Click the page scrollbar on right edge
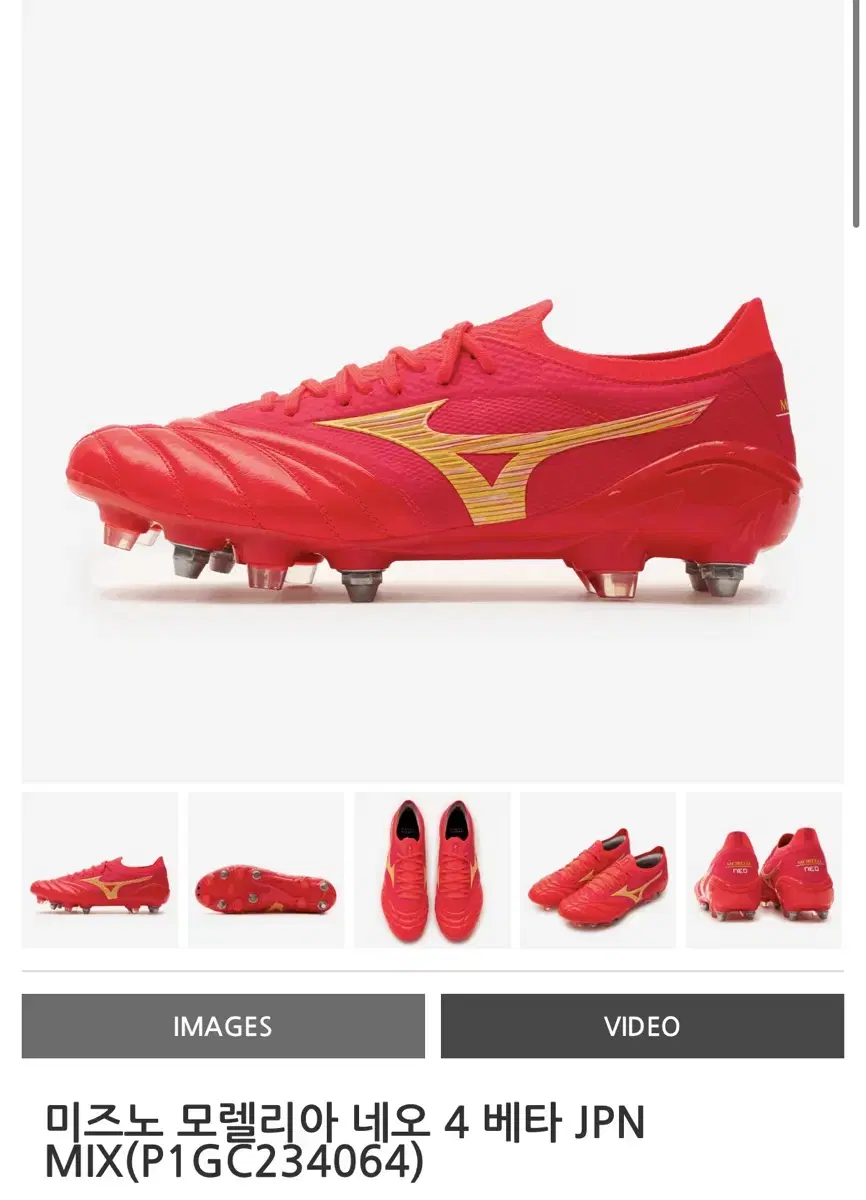 [x=856, y=115]
